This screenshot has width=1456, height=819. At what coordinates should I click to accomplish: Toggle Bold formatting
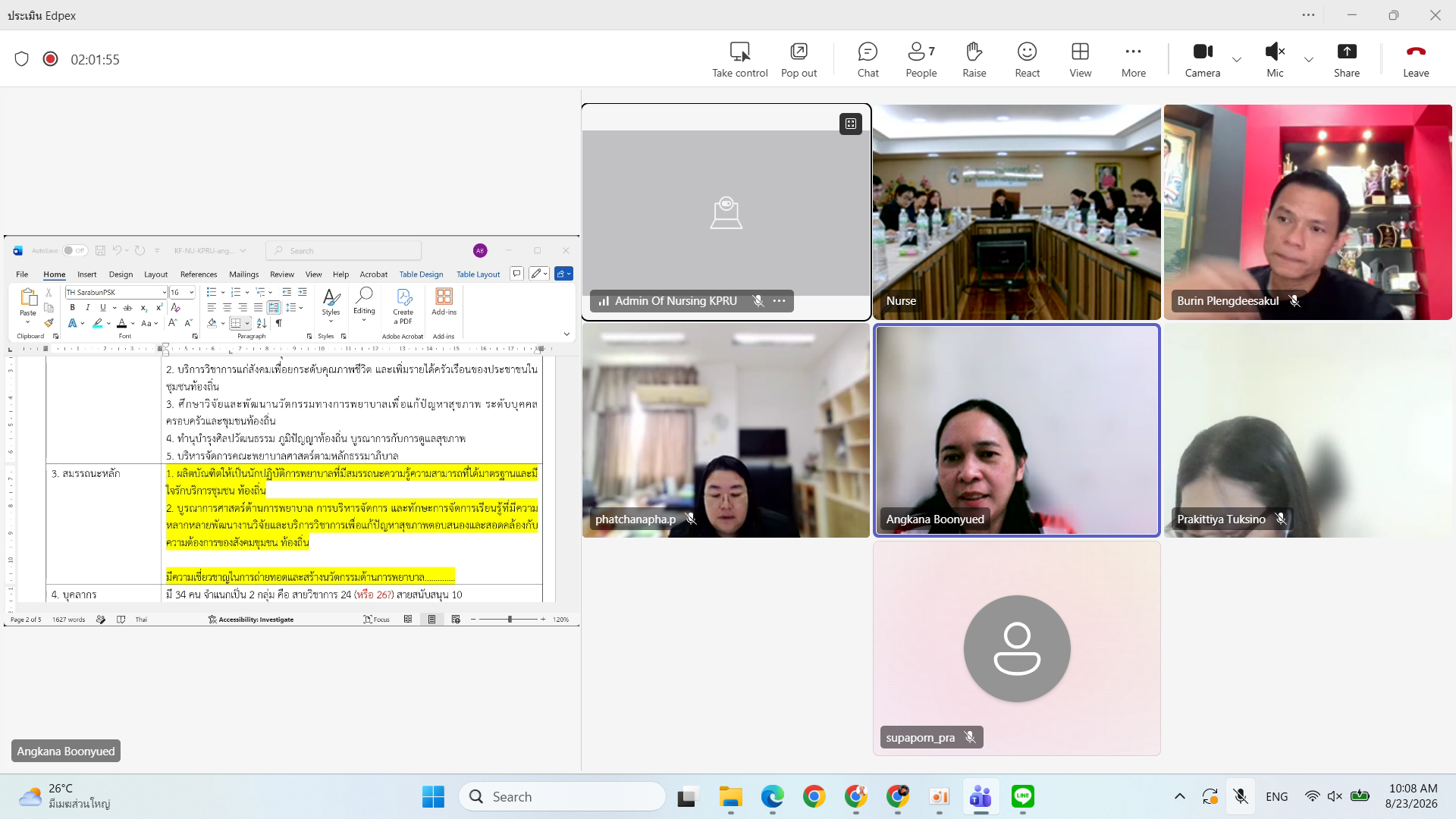point(72,308)
